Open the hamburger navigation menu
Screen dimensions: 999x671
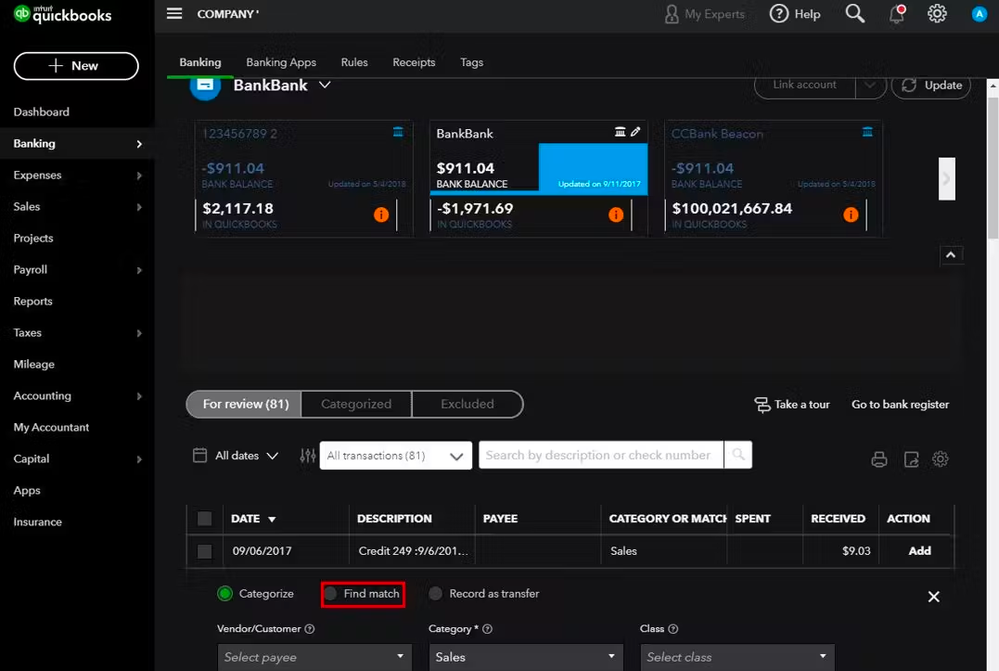tap(175, 13)
